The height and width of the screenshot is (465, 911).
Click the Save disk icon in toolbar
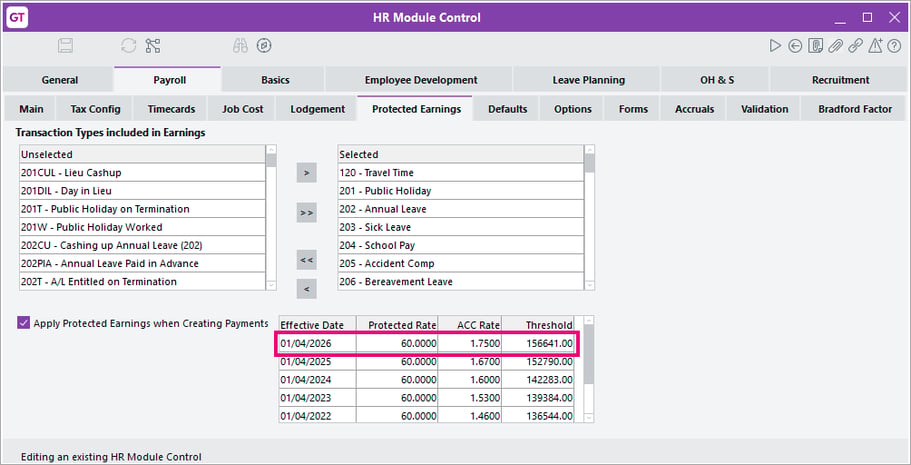point(65,46)
